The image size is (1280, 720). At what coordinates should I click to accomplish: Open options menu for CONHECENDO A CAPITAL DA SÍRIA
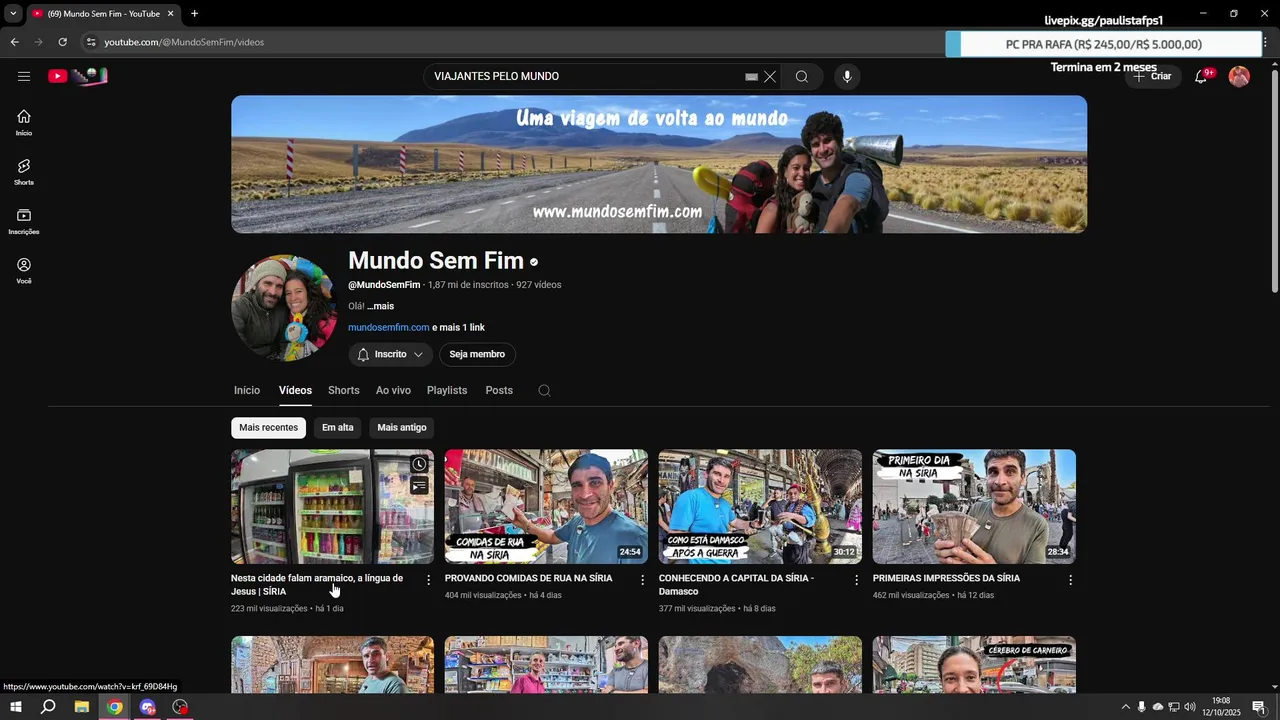click(x=857, y=580)
